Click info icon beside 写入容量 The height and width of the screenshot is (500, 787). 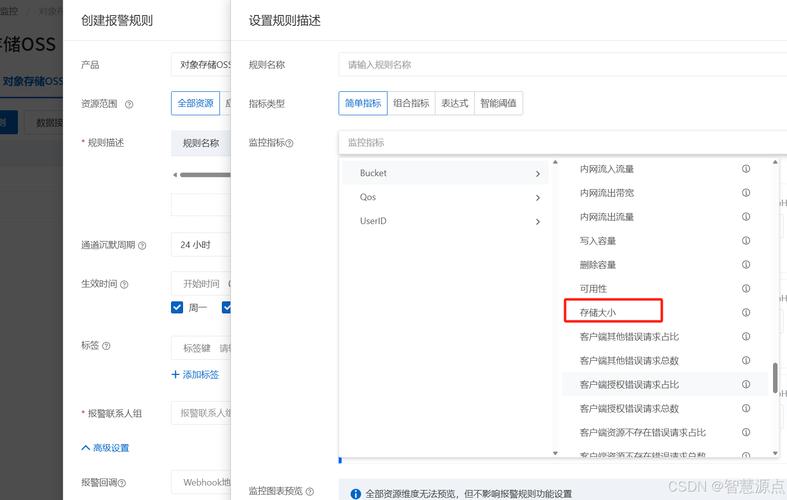pyautogui.click(x=746, y=240)
